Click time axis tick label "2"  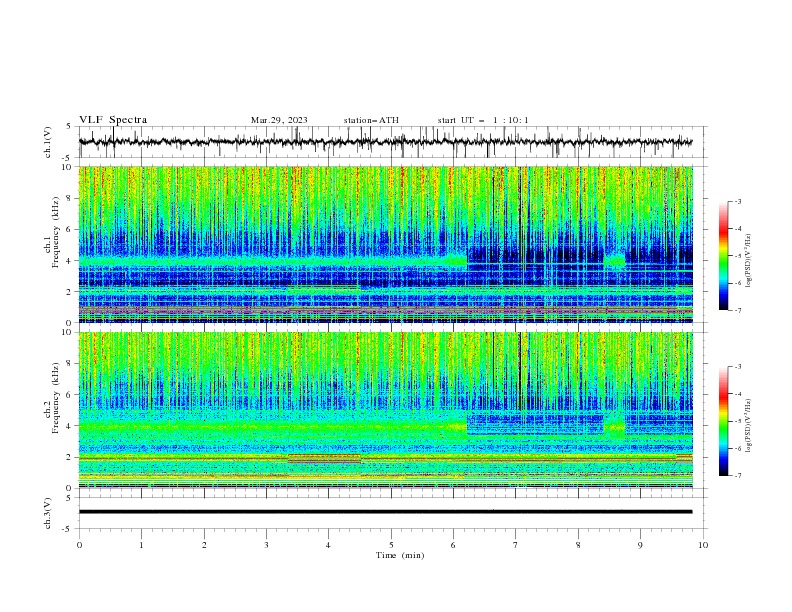pos(204,545)
